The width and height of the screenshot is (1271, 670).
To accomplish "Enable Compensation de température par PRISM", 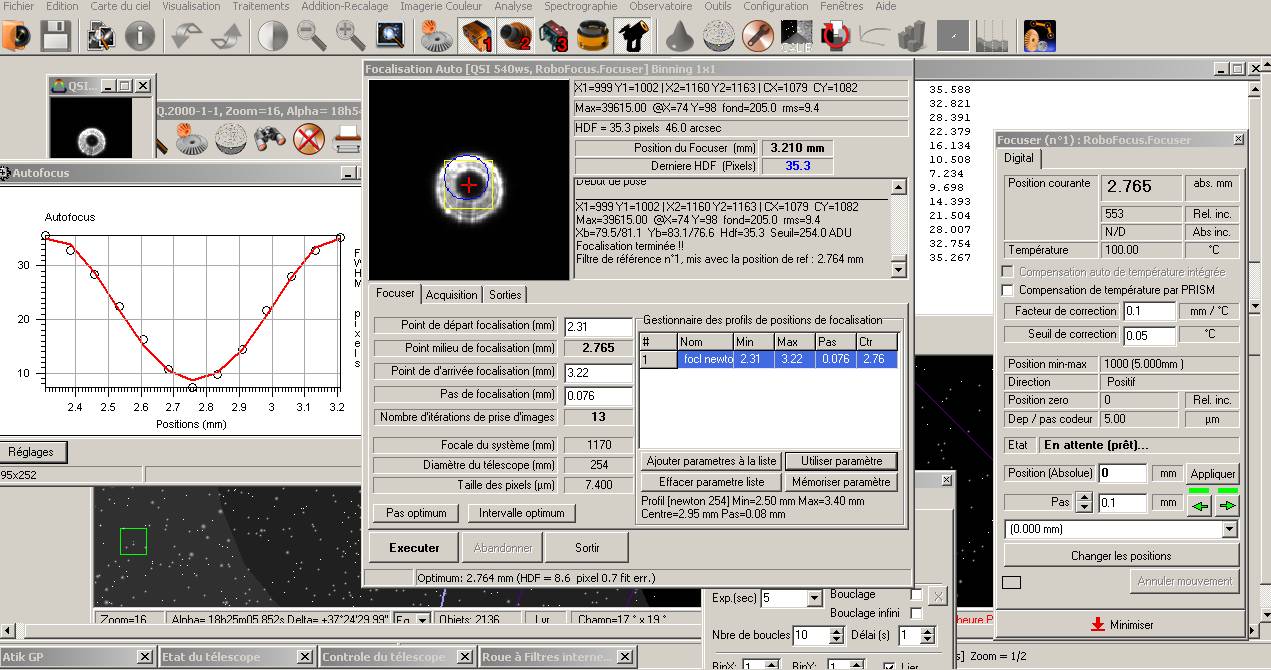I will (1008, 290).
